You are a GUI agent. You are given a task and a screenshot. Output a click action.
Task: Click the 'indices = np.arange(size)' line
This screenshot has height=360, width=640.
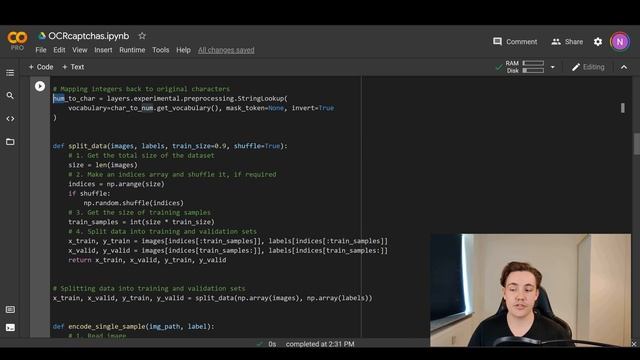116,184
